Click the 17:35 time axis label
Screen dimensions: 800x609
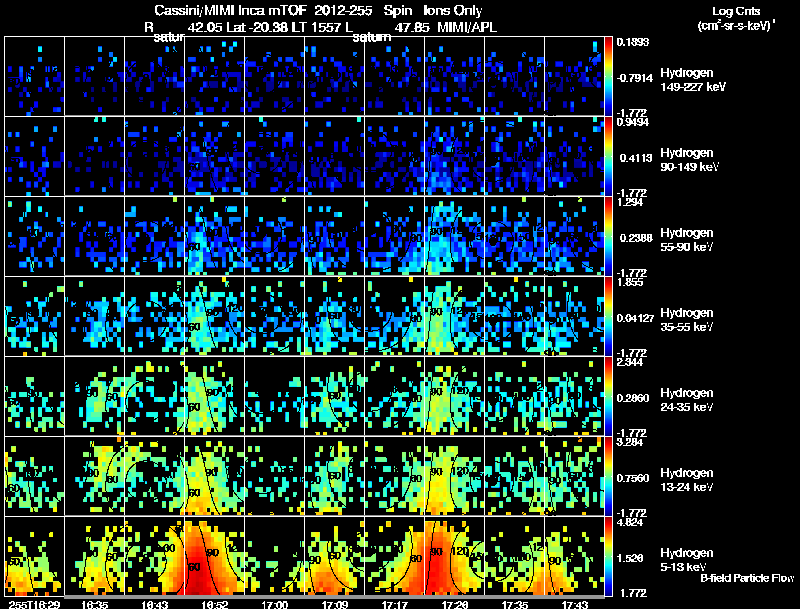(x=515, y=604)
